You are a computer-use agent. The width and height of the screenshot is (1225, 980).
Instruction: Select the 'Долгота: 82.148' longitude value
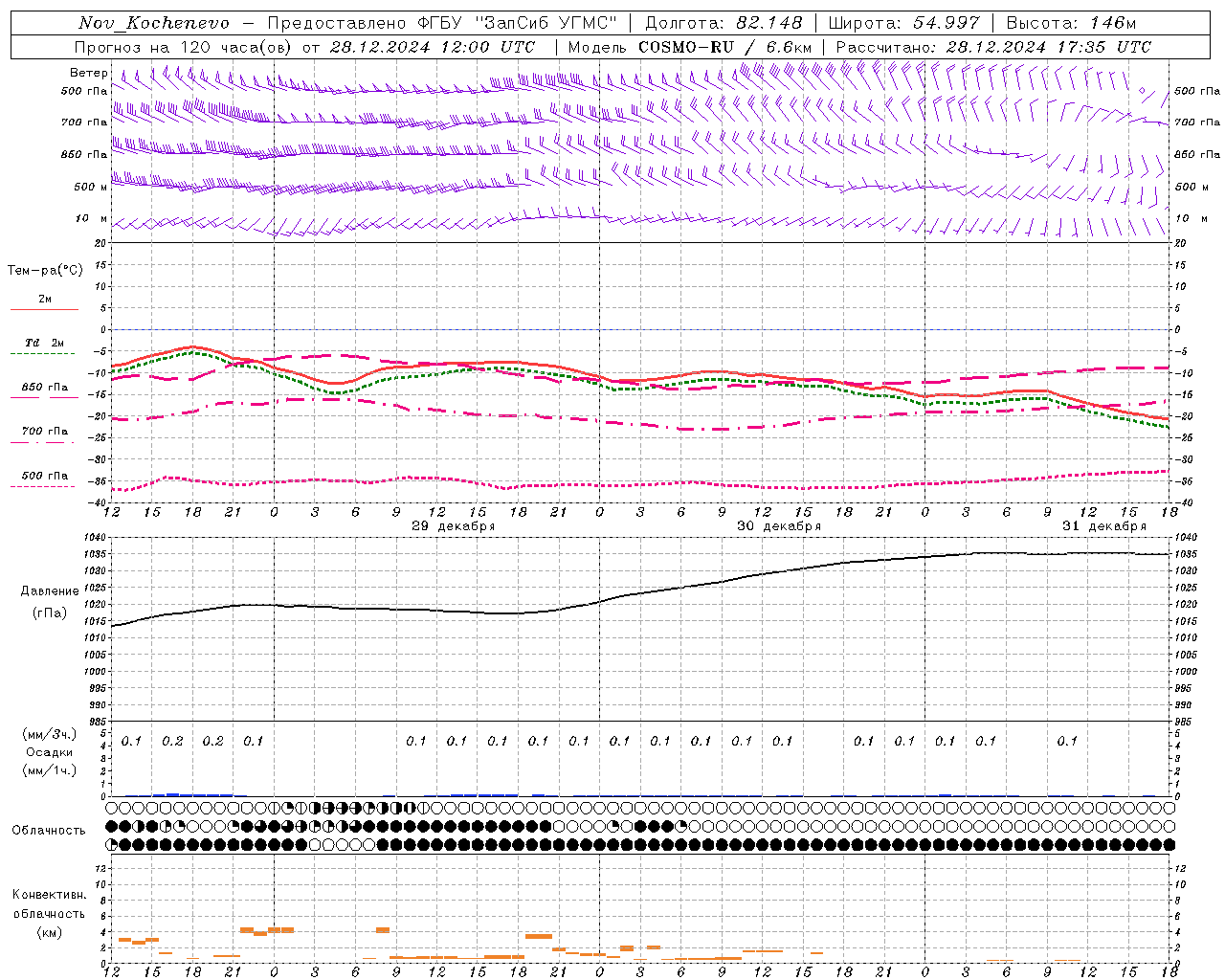pos(724,23)
